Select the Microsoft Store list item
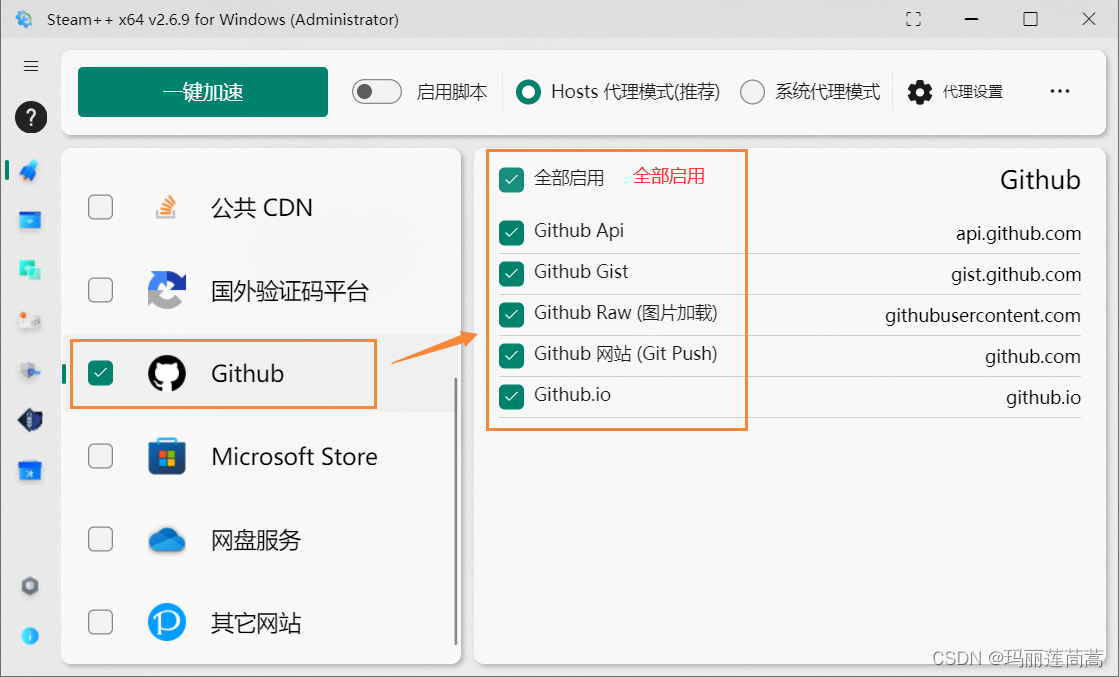Image resolution: width=1119 pixels, height=677 pixels. [260, 456]
